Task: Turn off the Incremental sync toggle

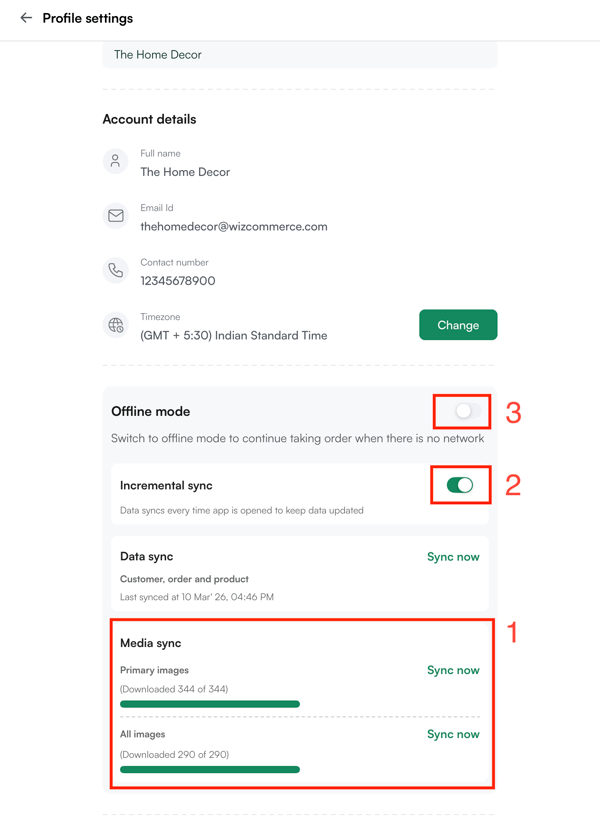Action: click(x=460, y=485)
